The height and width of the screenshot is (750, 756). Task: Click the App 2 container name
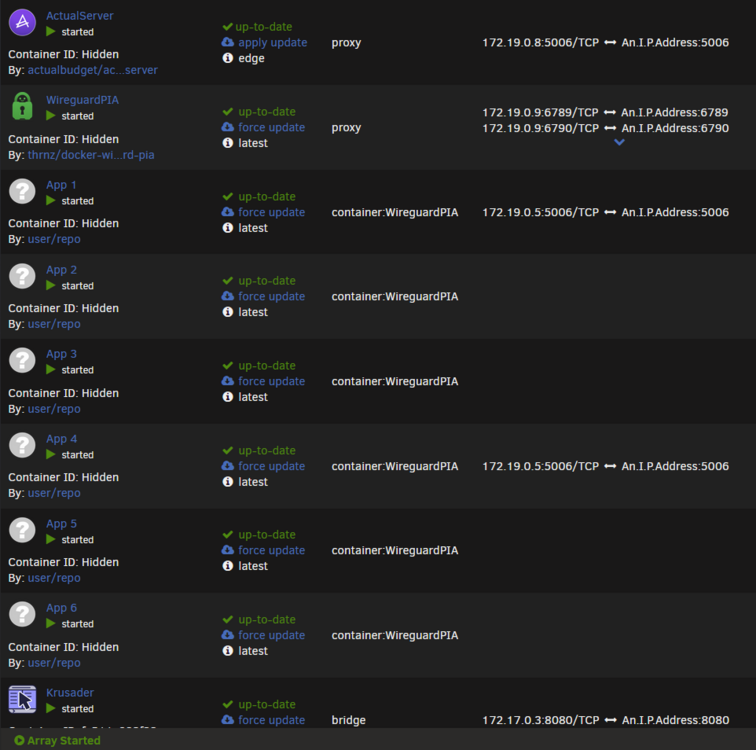(x=61, y=270)
